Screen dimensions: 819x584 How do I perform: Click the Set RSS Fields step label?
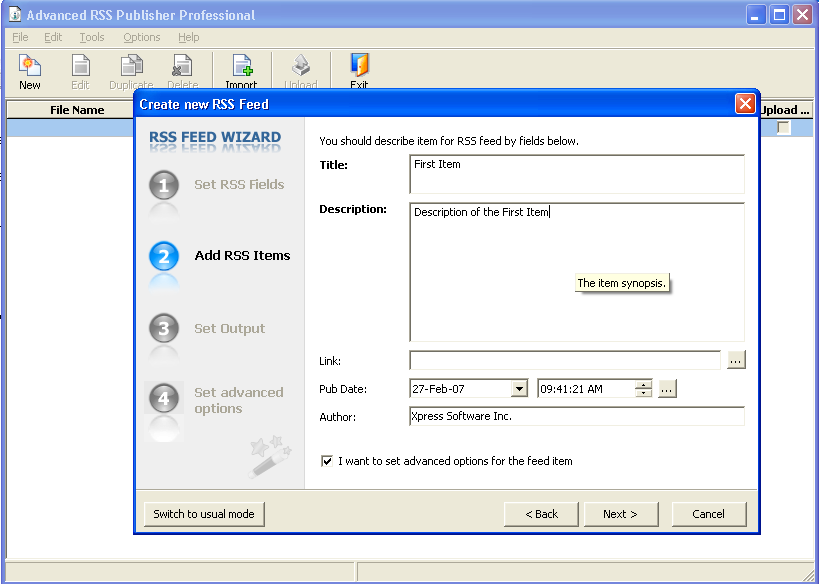point(239,184)
